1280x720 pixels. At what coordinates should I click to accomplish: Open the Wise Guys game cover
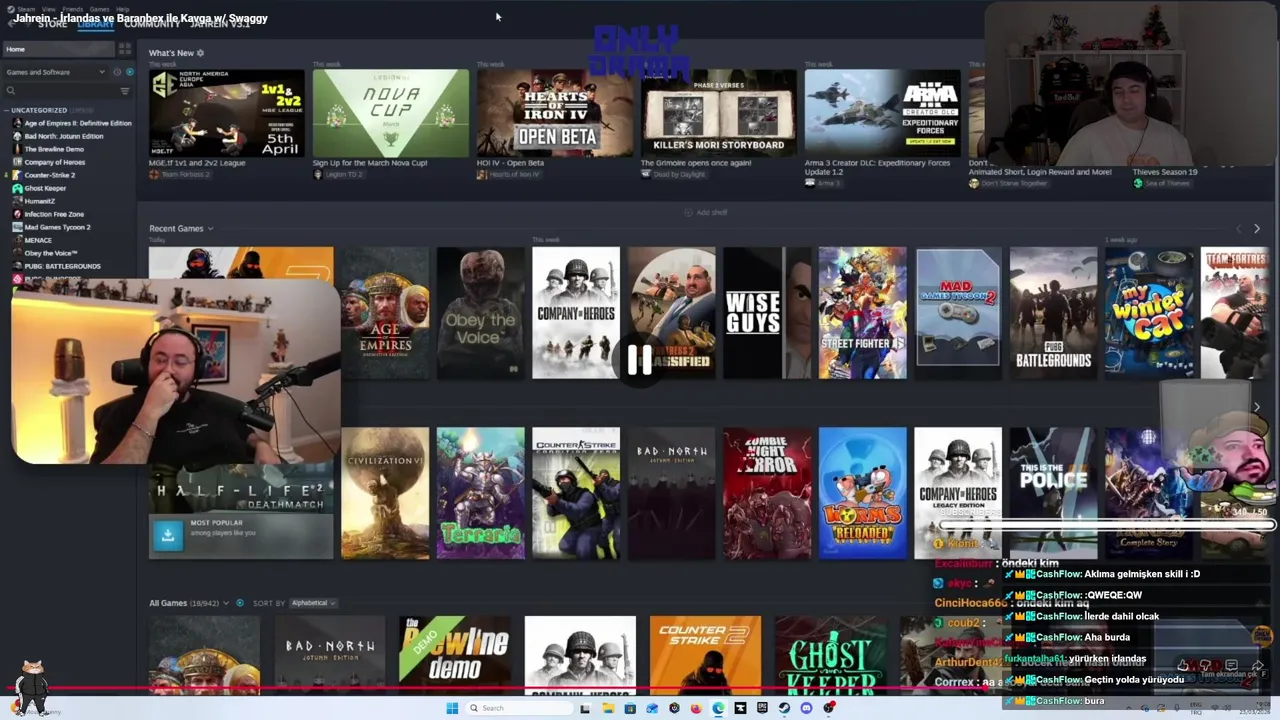tap(767, 313)
